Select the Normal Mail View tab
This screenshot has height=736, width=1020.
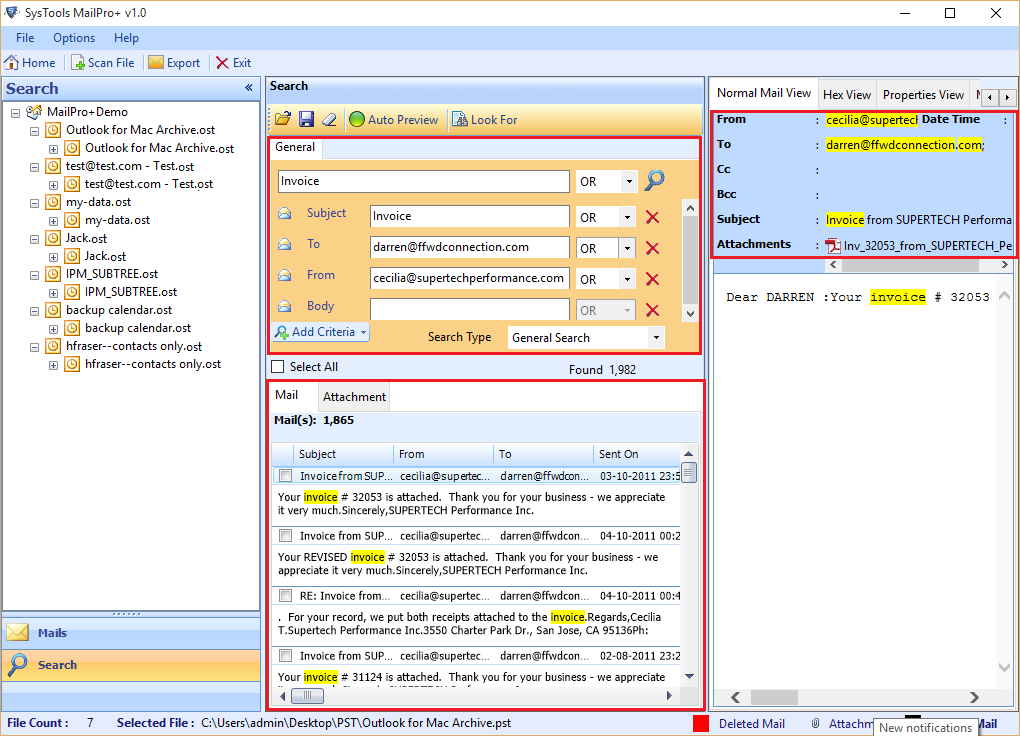pos(764,93)
